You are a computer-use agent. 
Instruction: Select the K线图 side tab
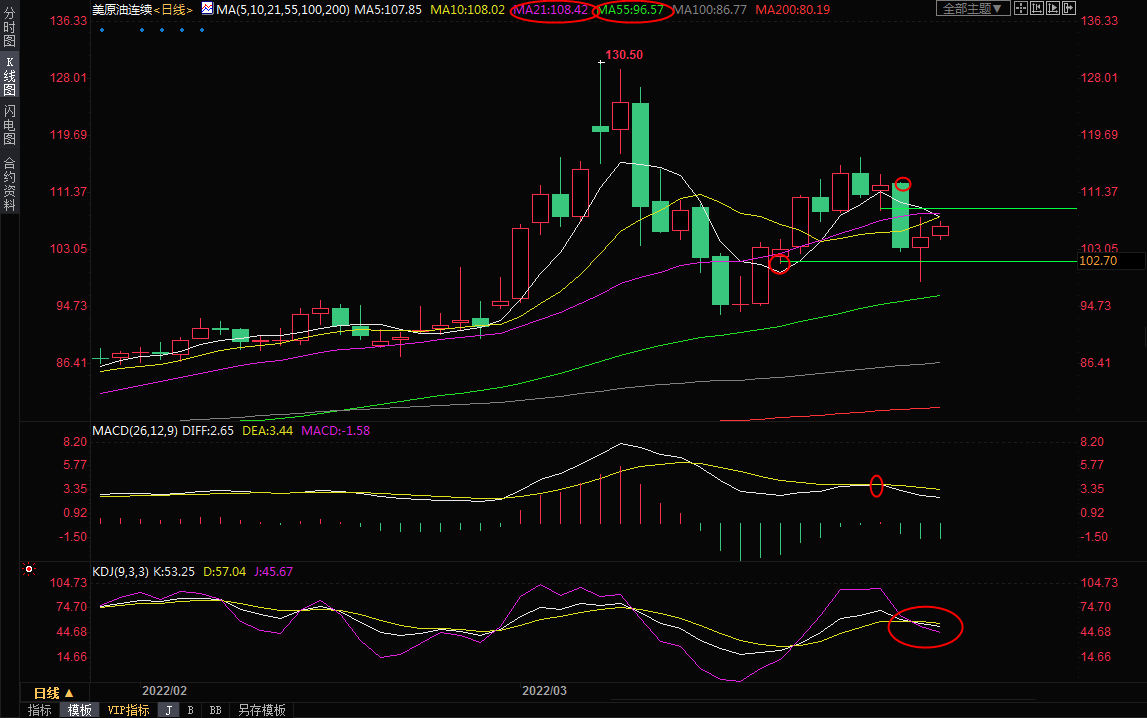click(x=9, y=76)
